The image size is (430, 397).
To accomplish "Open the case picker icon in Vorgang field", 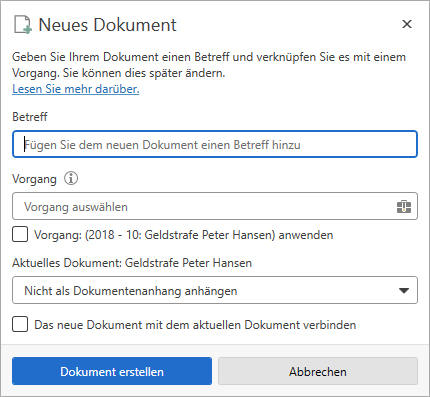I will pos(404,207).
